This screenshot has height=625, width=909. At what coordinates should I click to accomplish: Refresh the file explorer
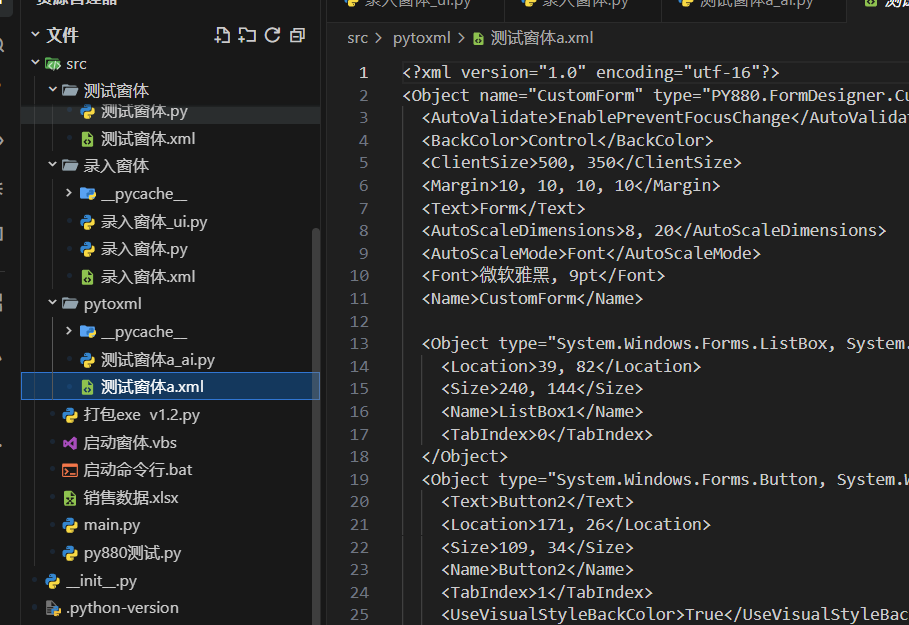272,36
